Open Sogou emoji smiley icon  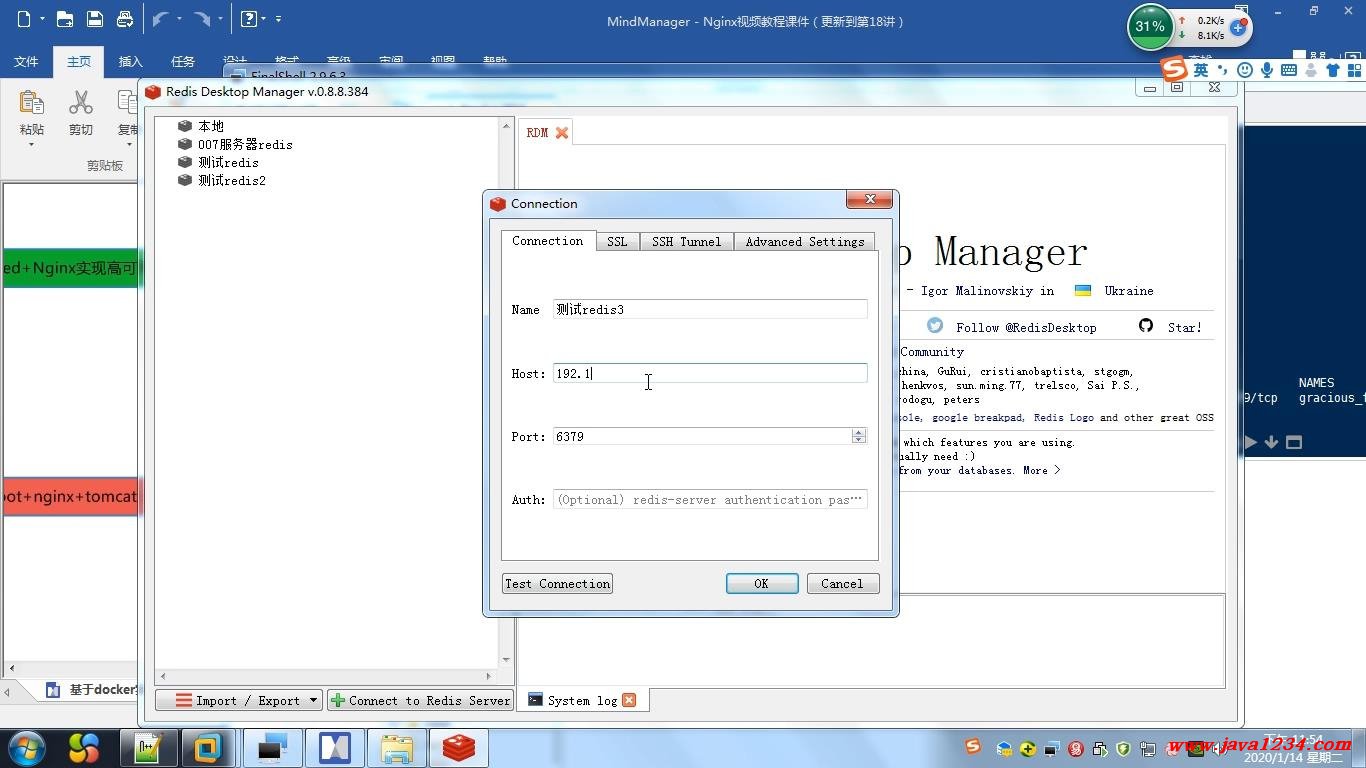1245,70
